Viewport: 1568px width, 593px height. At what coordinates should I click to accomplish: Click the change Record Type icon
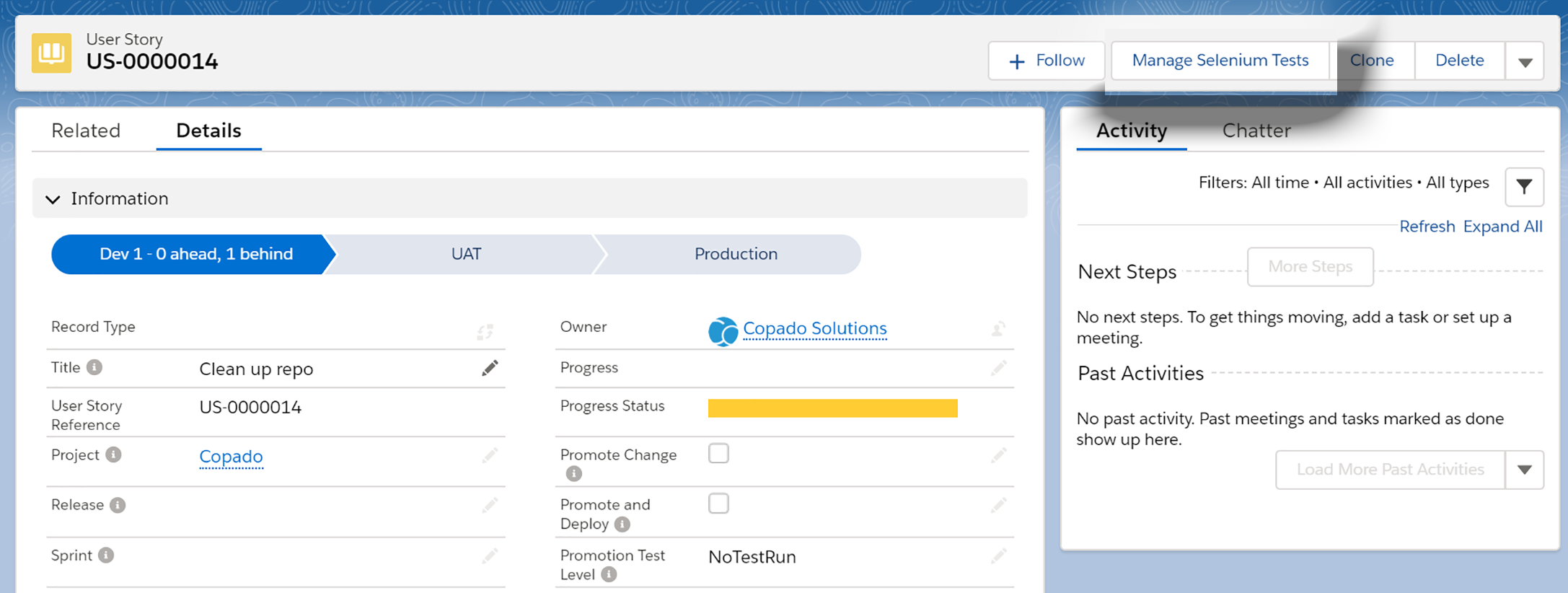point(485,331)
